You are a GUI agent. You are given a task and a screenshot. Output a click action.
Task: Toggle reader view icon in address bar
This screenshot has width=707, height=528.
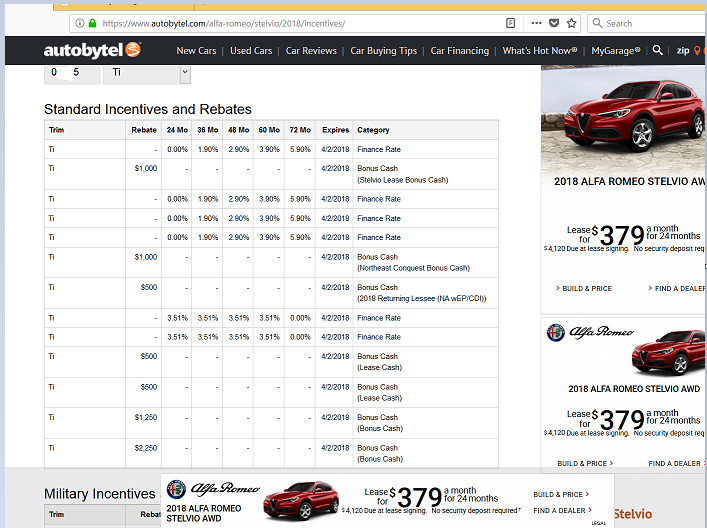coord(510,23)
